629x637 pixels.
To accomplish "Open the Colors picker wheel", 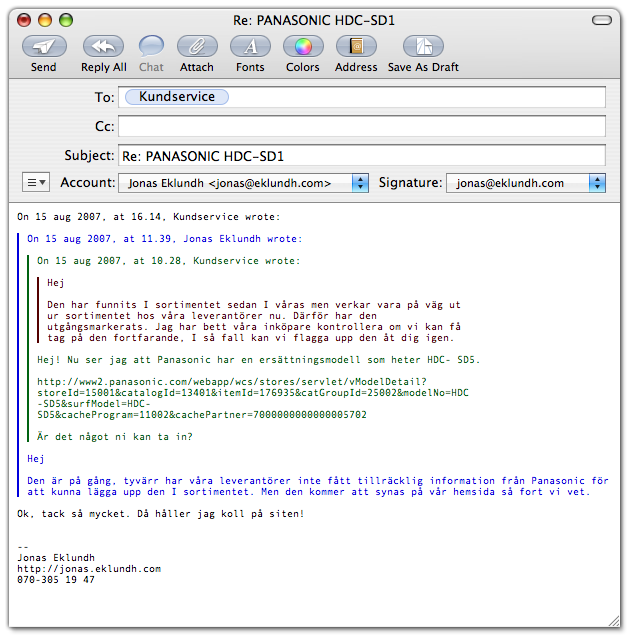I will tap(303, 46).
